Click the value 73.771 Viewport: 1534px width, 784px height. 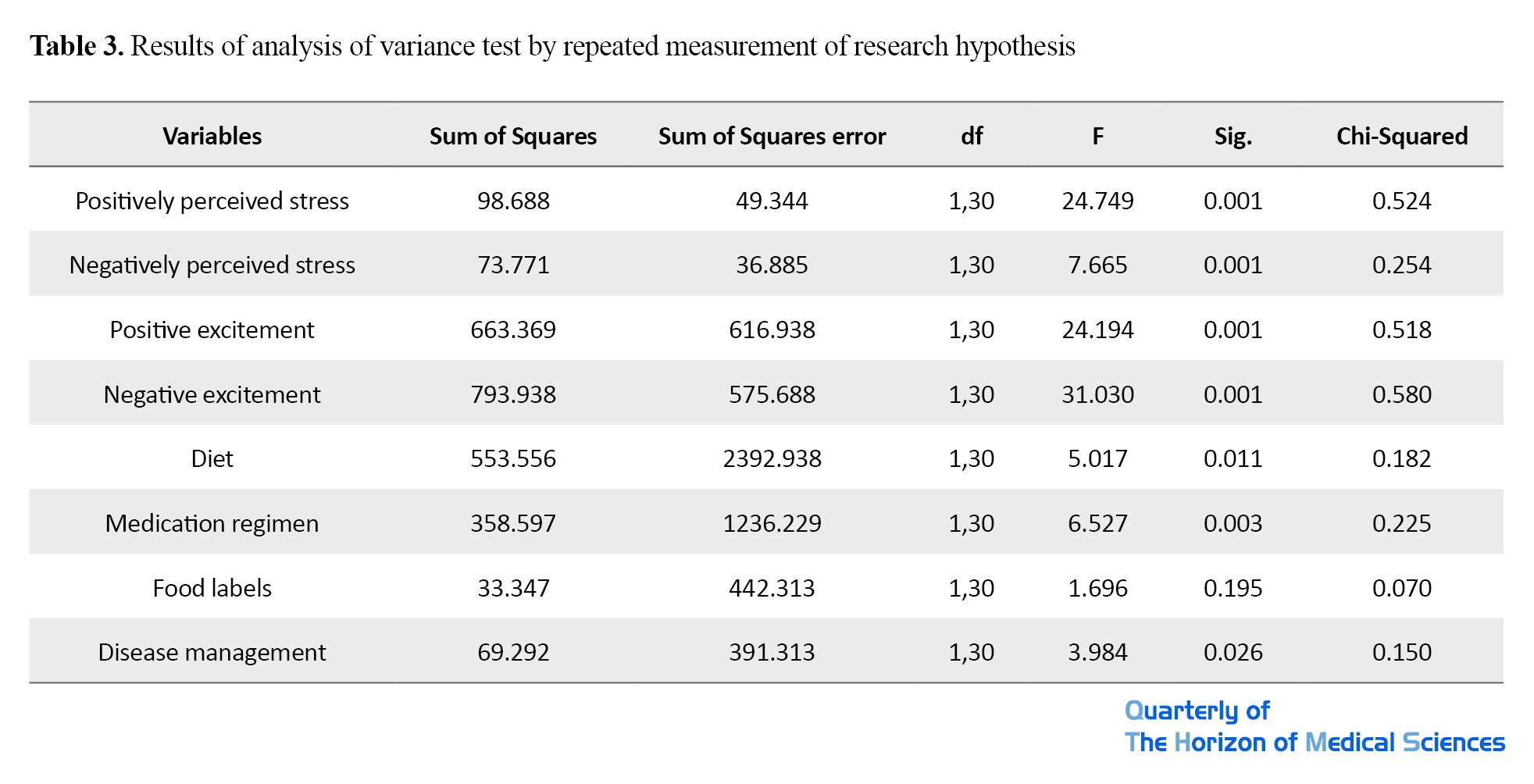pyautogui.click(x=513, y=265)
